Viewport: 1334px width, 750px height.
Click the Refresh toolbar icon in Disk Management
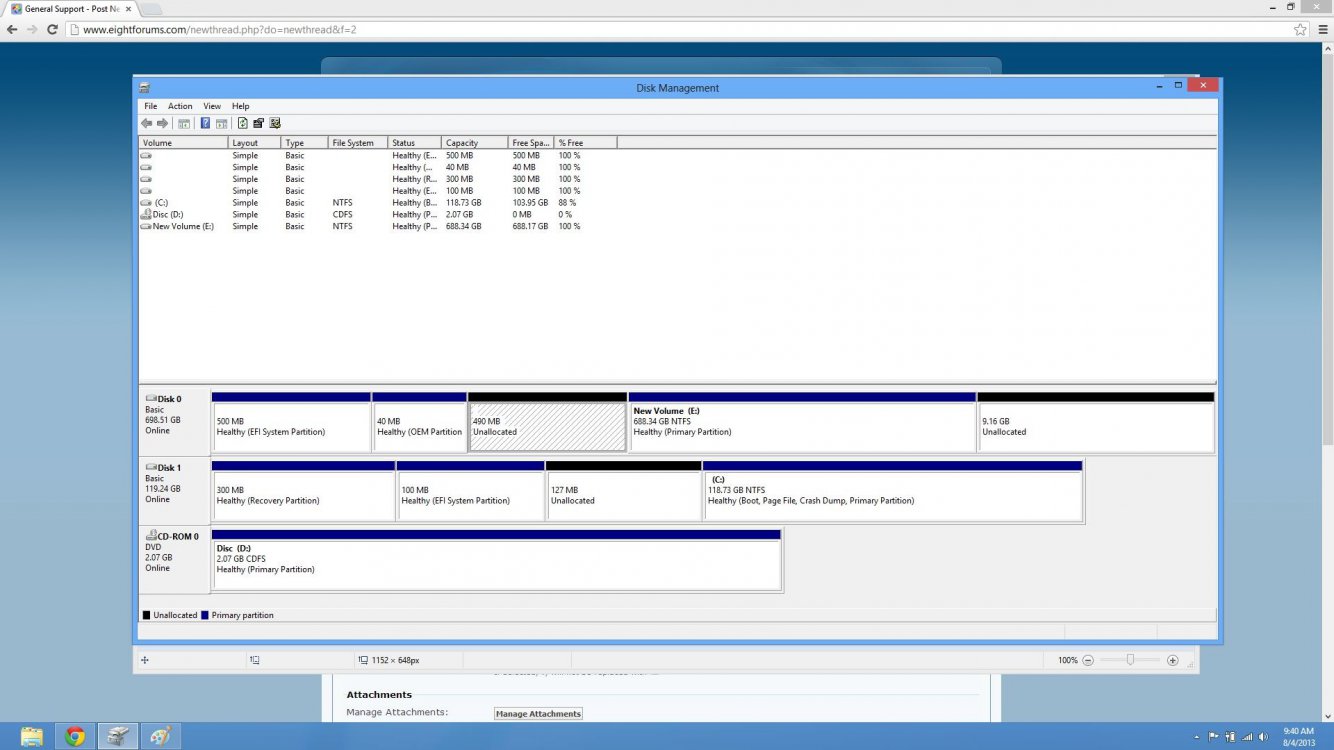[243, 123]
